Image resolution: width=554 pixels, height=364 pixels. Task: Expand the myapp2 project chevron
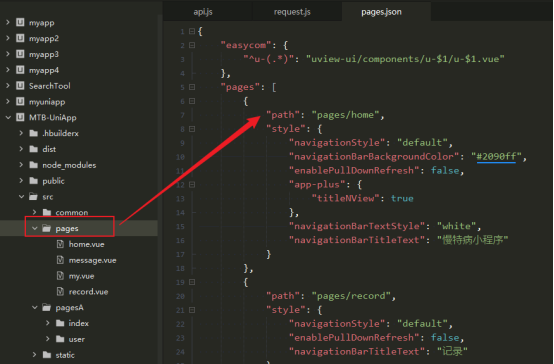(x=8, y=38)
